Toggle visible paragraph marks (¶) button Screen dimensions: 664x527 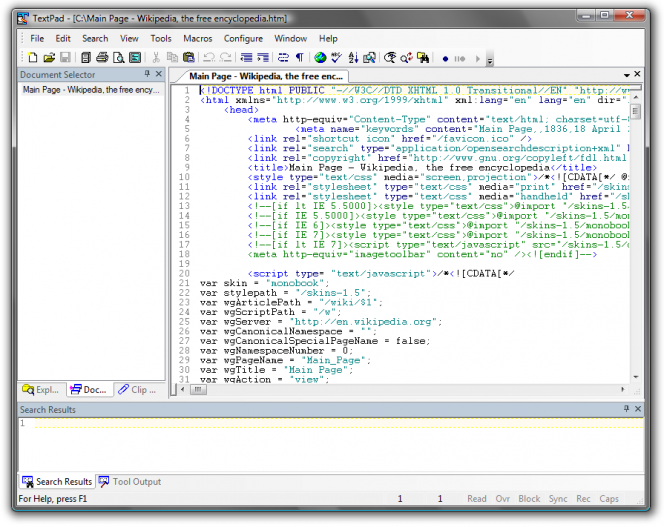[299, 58]
